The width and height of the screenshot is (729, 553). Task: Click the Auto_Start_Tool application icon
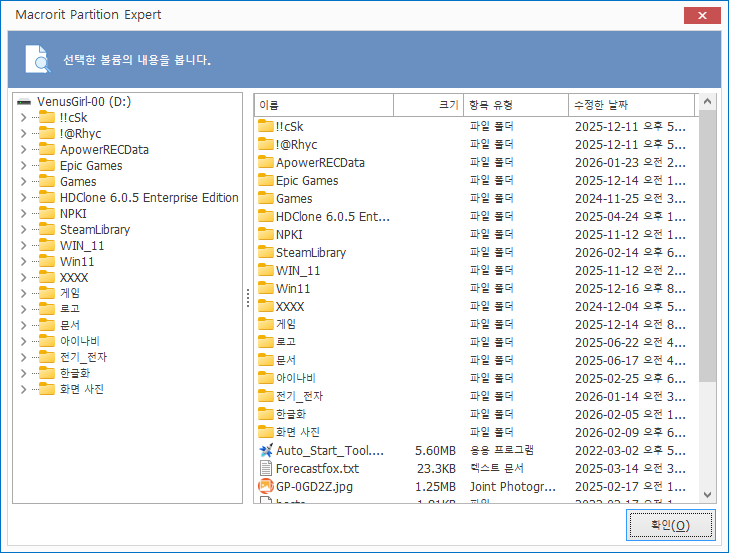tap(265, 450)
